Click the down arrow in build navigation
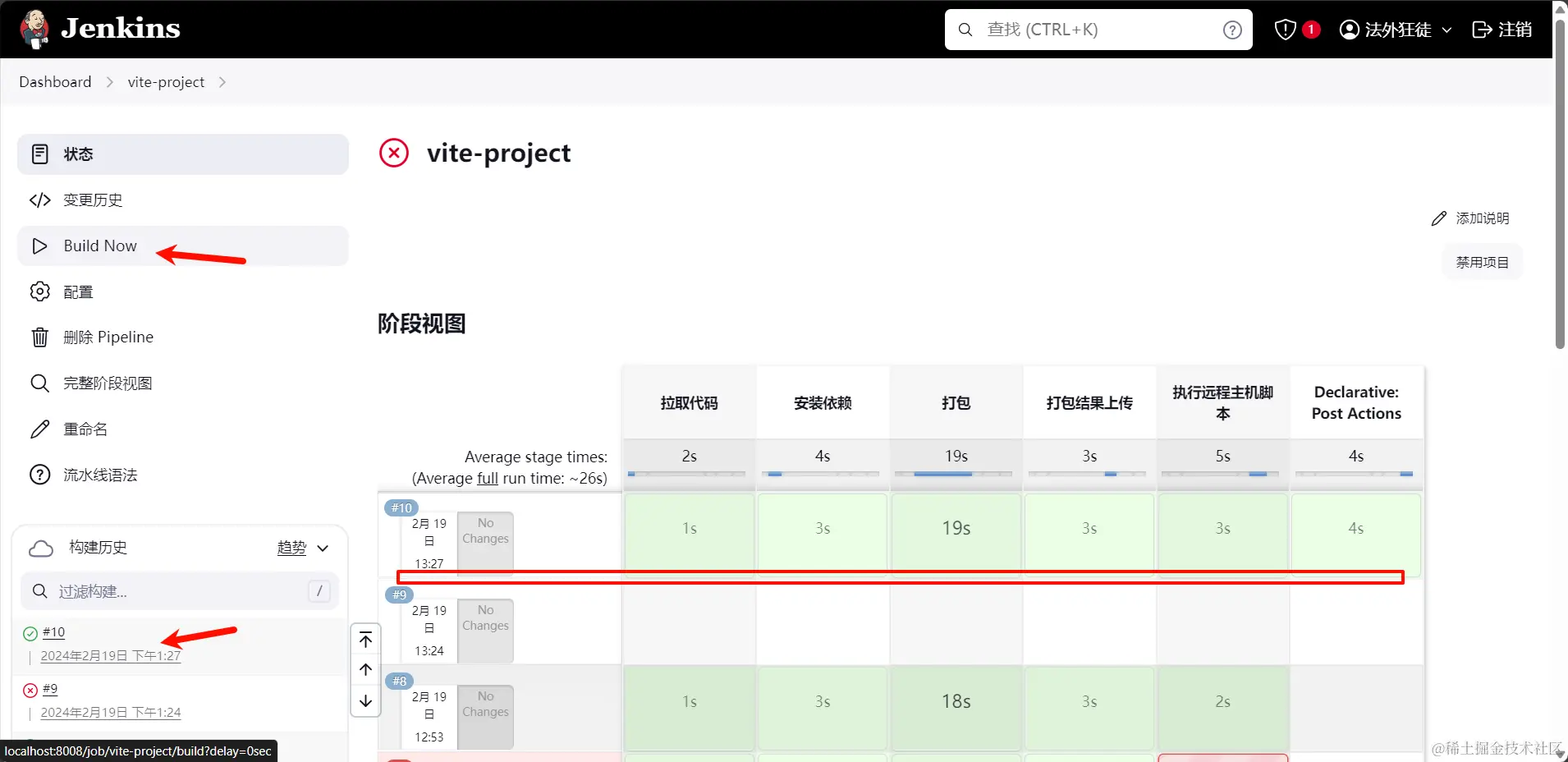This screenshot has width=1568, height=762. coord(366,701)
